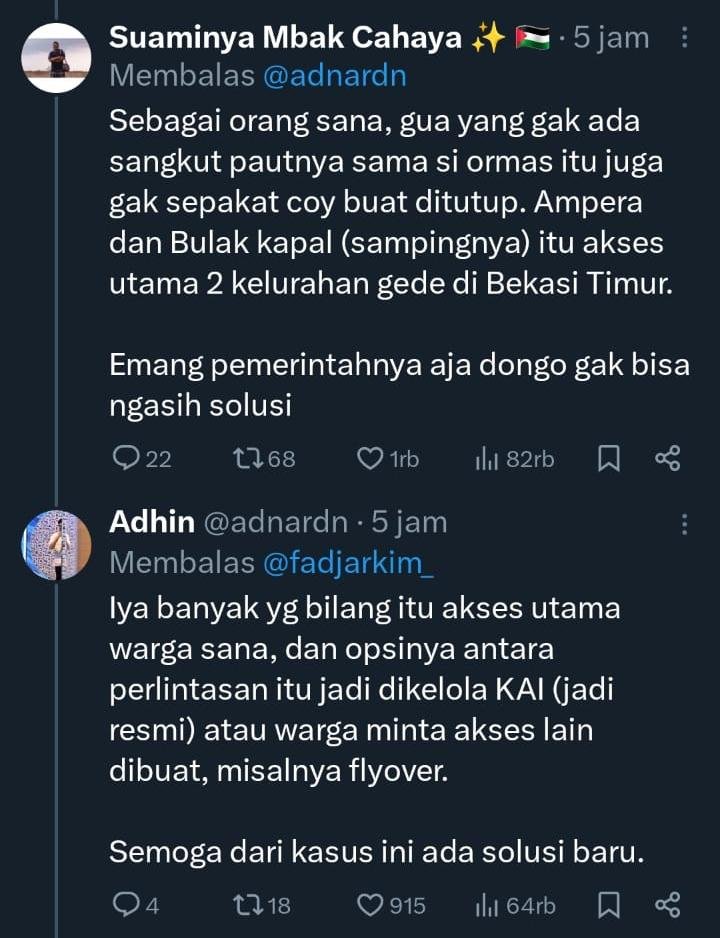Open more options menu on Adhin's tweet
The image size is (720, 938).
685,522
